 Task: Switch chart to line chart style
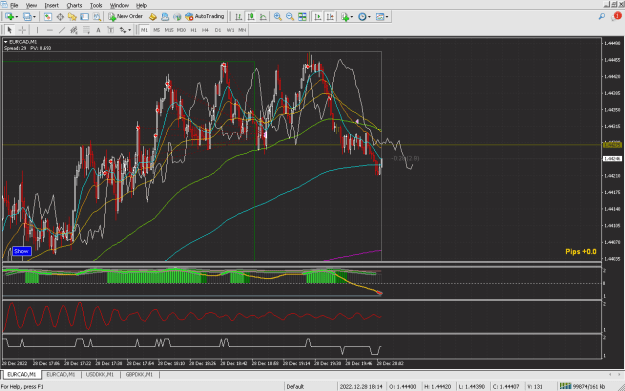tap(263, 17)
